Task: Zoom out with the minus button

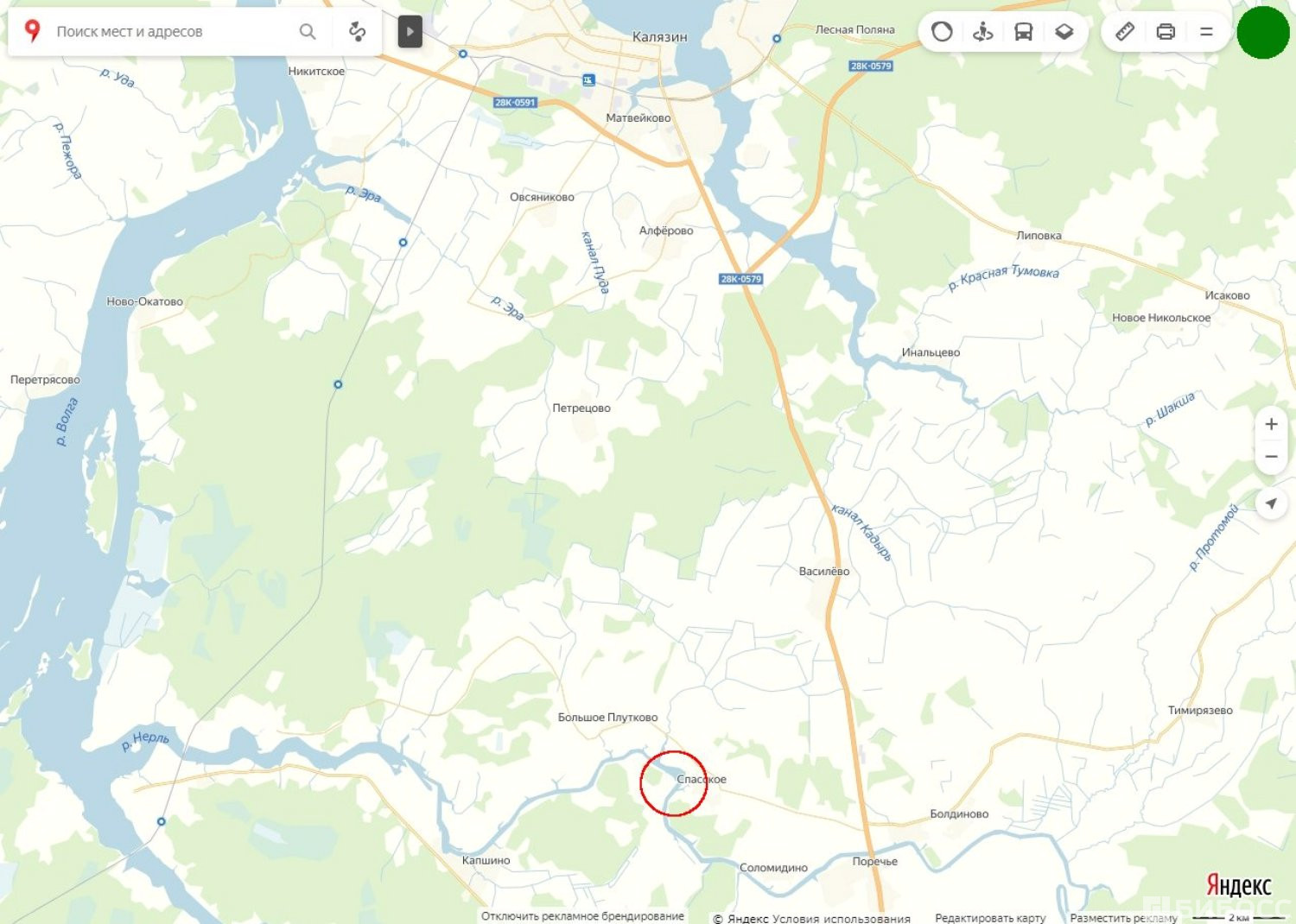Action: click(x=1271, y=457)
